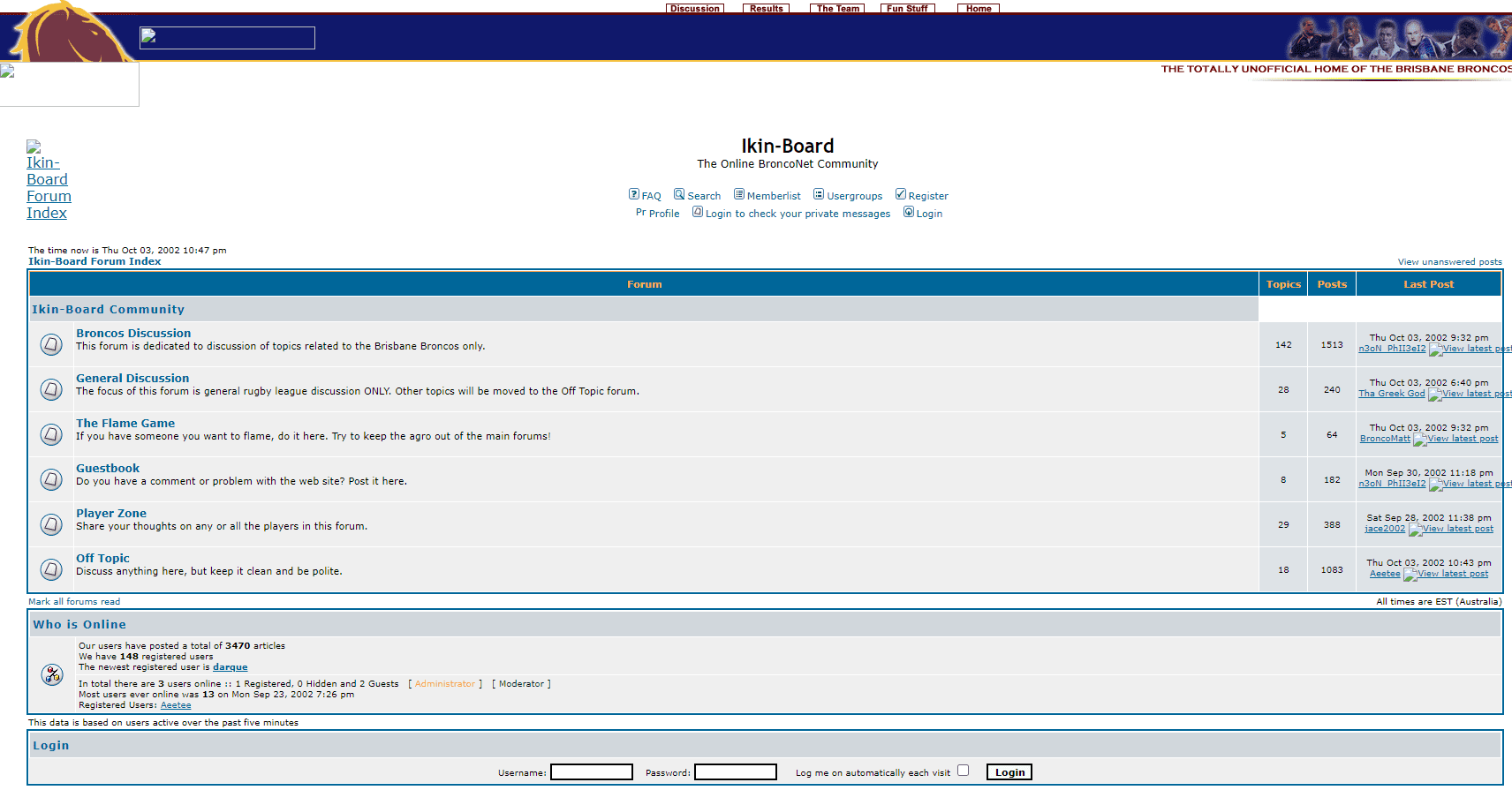Image resolution: width=1512 pixels, height=790 pixels.
Task: Click the Search magnifier icon
Action: point(679,194)
